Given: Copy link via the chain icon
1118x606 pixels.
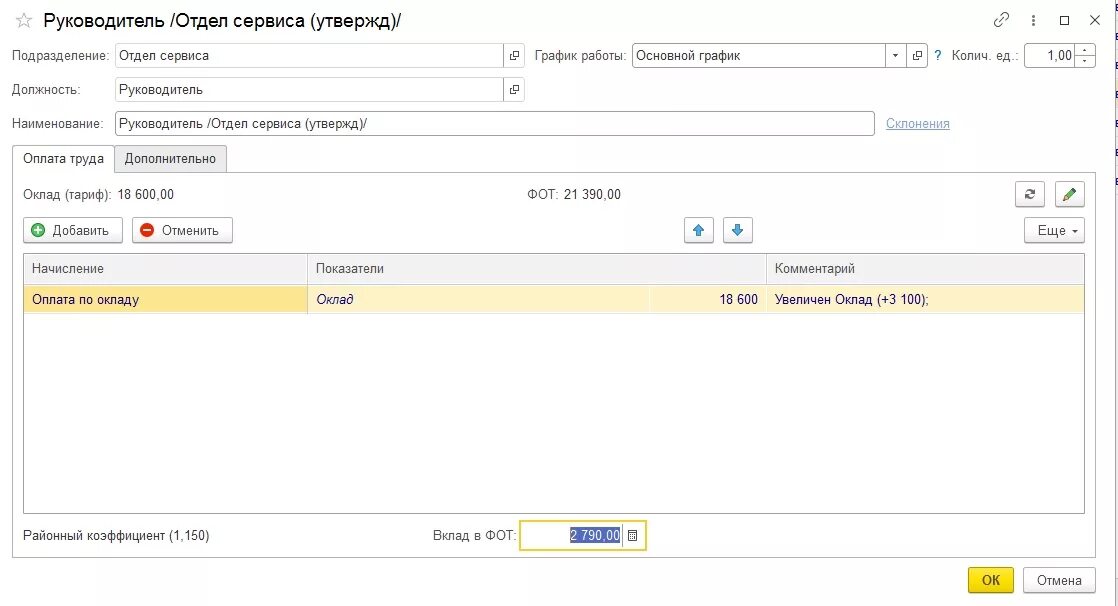Looking at the screenshot, I should point(1001,20).
